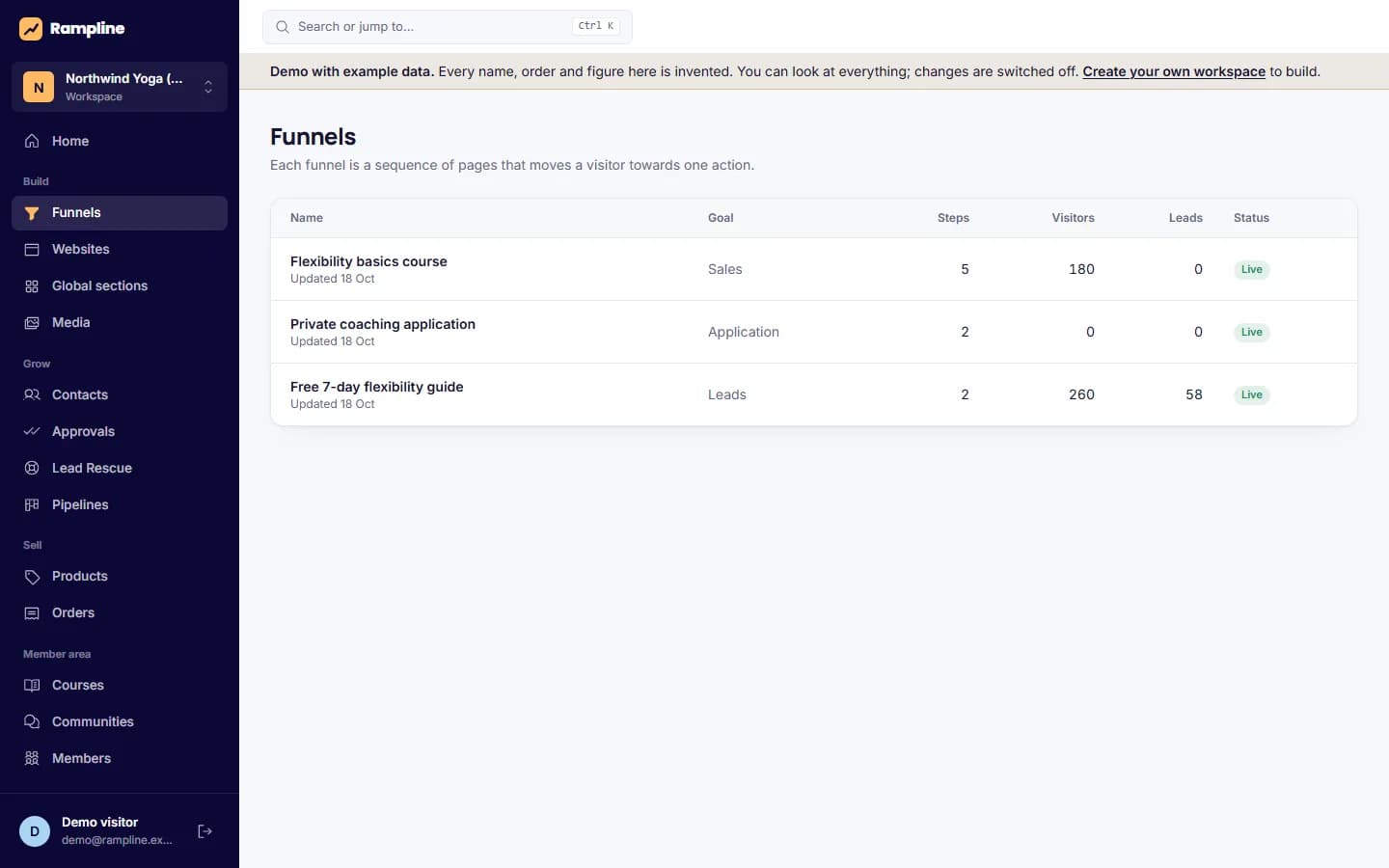The width and height of the screenshot is (1389, 868).
Task: Click the Lead Rescue lifebuoy icon
Action: click(32, 468)
